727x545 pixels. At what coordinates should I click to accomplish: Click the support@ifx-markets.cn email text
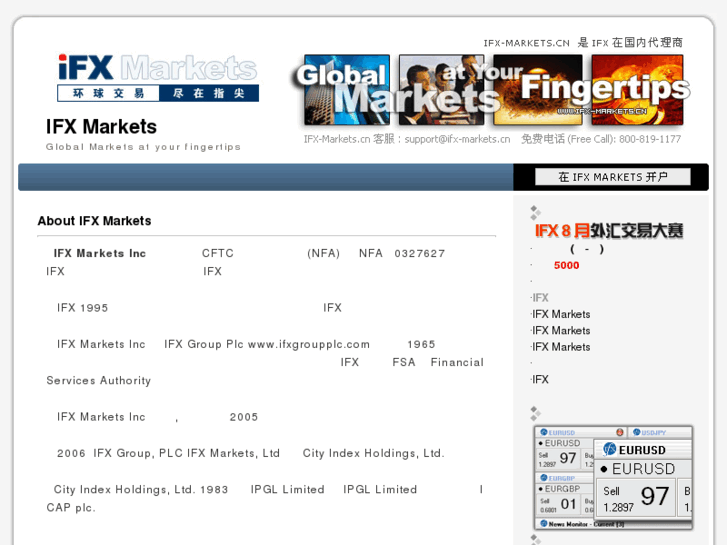(x=457, y=139)
